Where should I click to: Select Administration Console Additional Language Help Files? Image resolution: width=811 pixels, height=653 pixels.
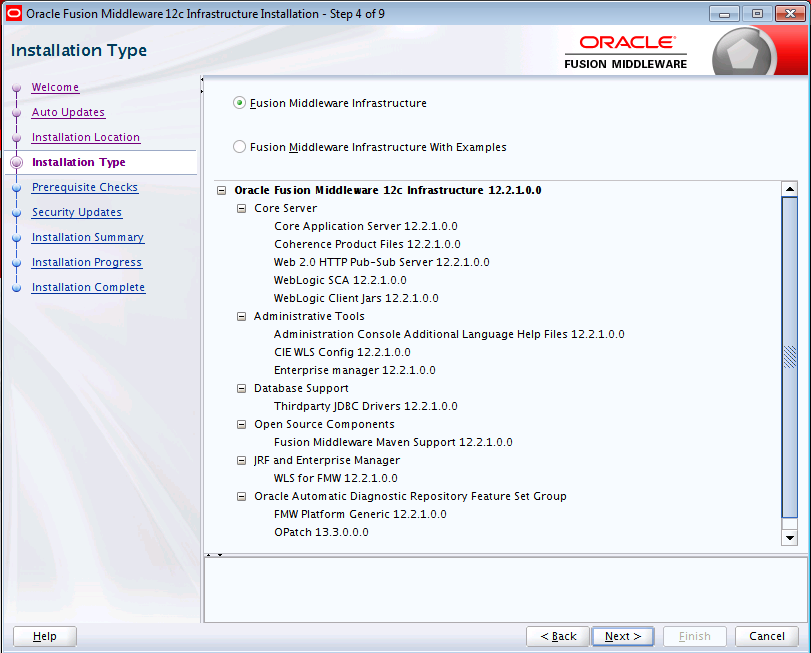[x=449, y=335]
